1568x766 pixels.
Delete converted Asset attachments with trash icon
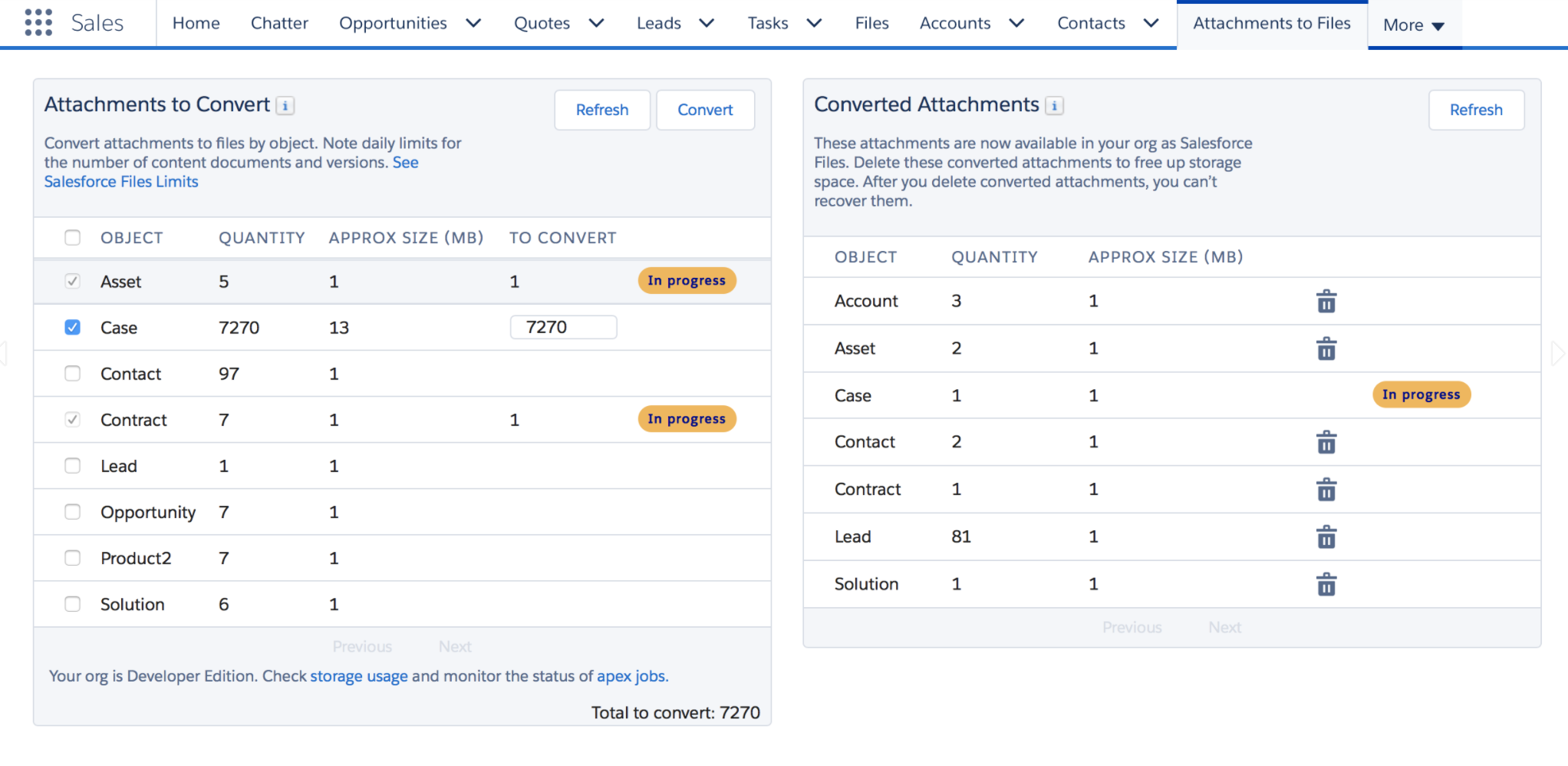[1326, 349]
